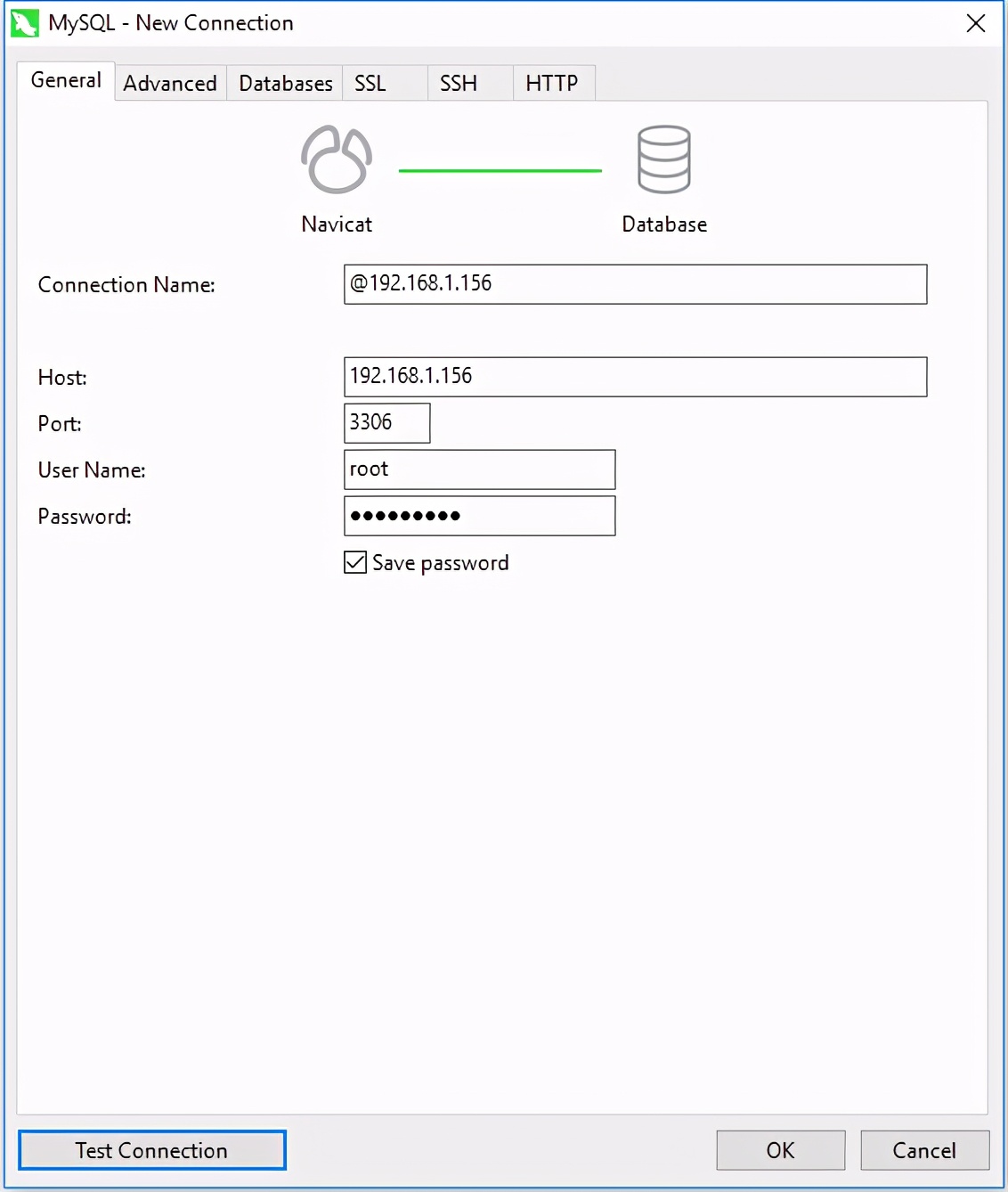Click the User Name field
This screenshot has width=1008, height=1192.
[x=480, y=469]
